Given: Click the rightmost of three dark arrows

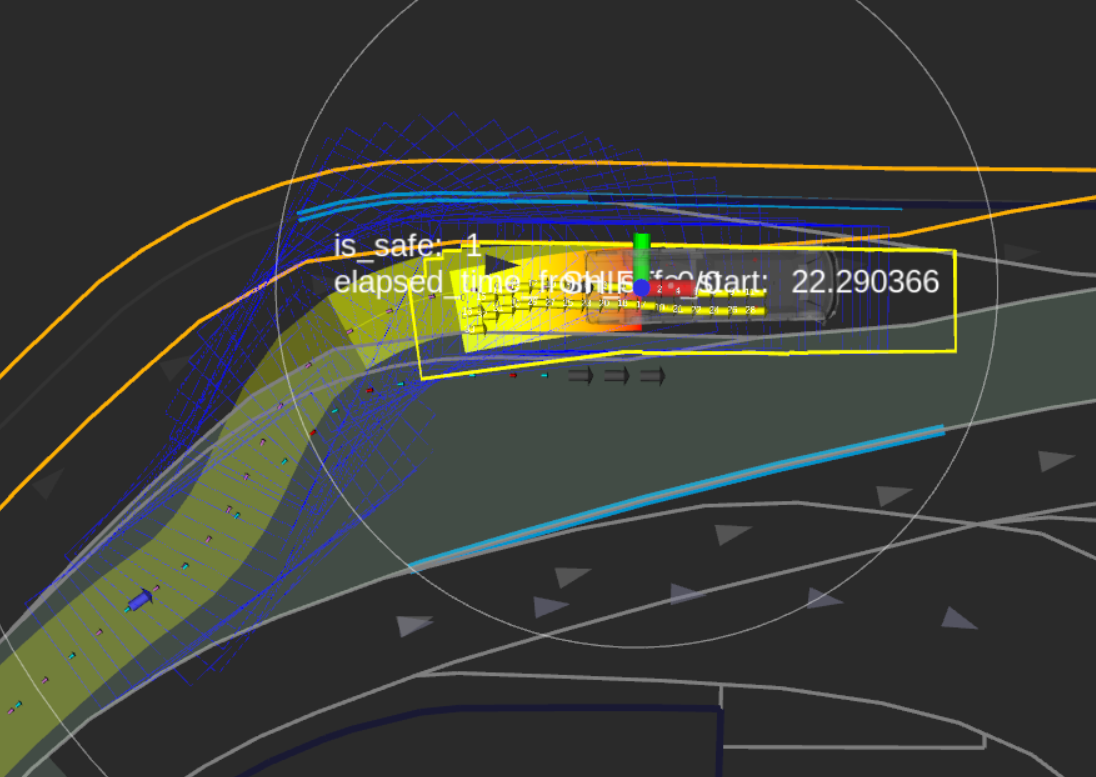Looking at the screenshot, I should (652, 376).
